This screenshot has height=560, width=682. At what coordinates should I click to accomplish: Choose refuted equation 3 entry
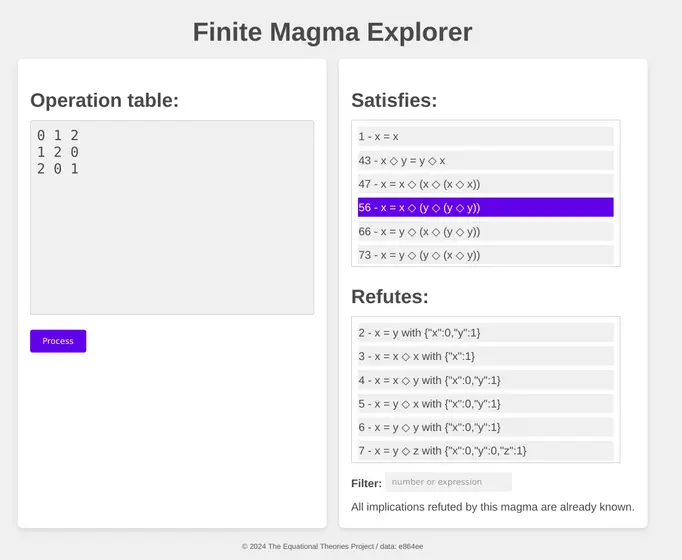pyautogui.click(x=485, y=356)
